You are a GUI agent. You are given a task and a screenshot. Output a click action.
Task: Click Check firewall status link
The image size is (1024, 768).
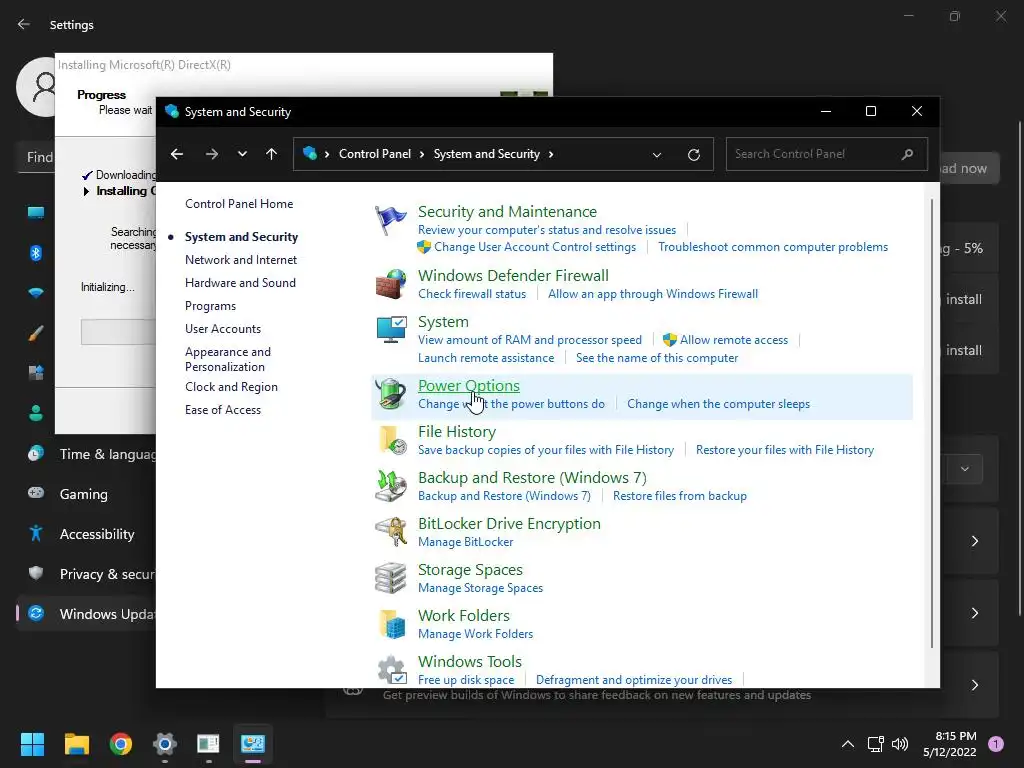pos(472,294)
